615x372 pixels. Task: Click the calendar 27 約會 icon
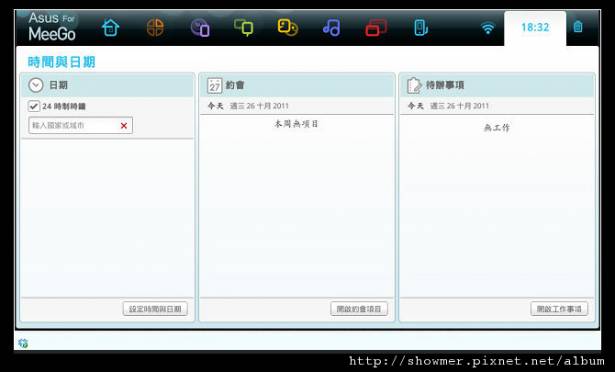coord(215,85)
